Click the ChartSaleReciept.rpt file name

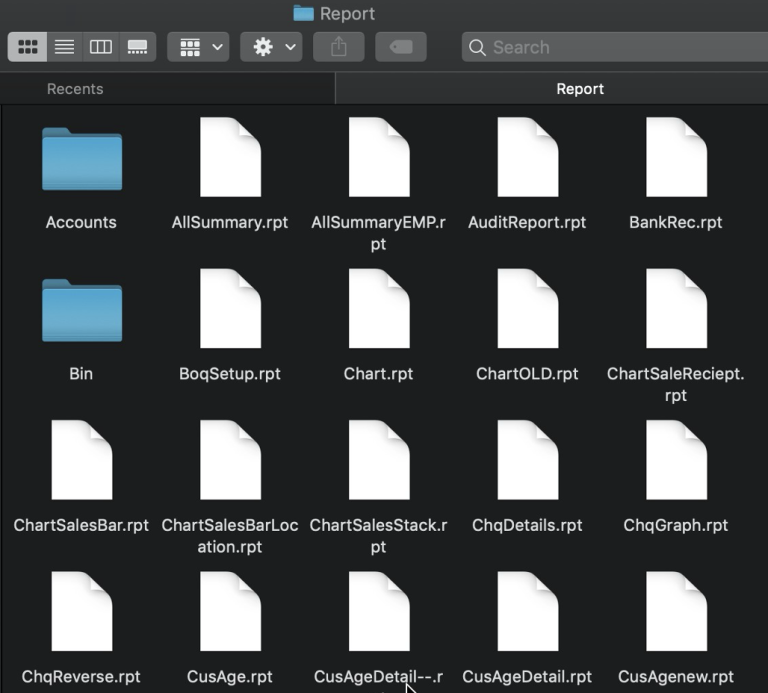[x=675, y=384]
